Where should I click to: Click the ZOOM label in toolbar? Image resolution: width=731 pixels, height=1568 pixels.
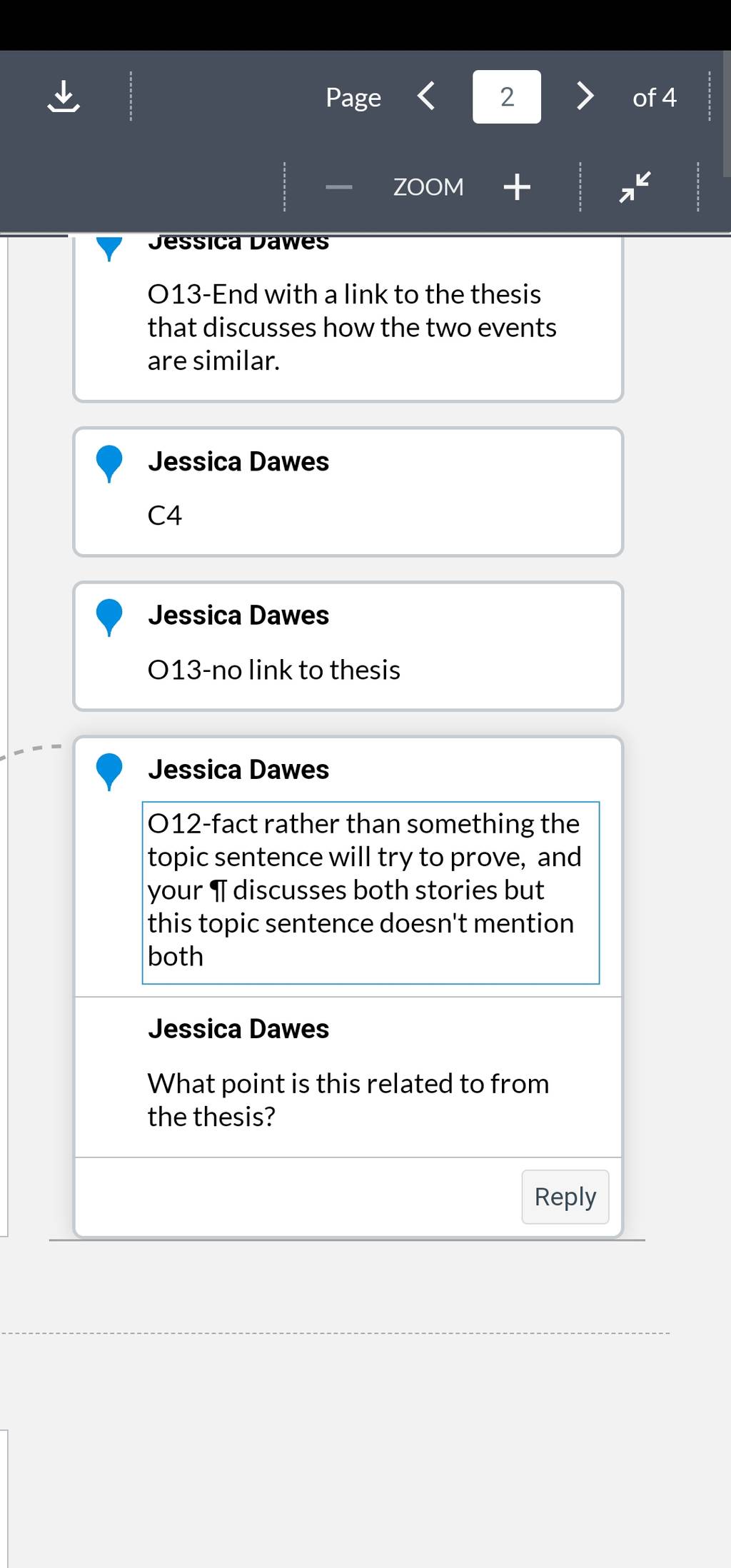(428, 187)
